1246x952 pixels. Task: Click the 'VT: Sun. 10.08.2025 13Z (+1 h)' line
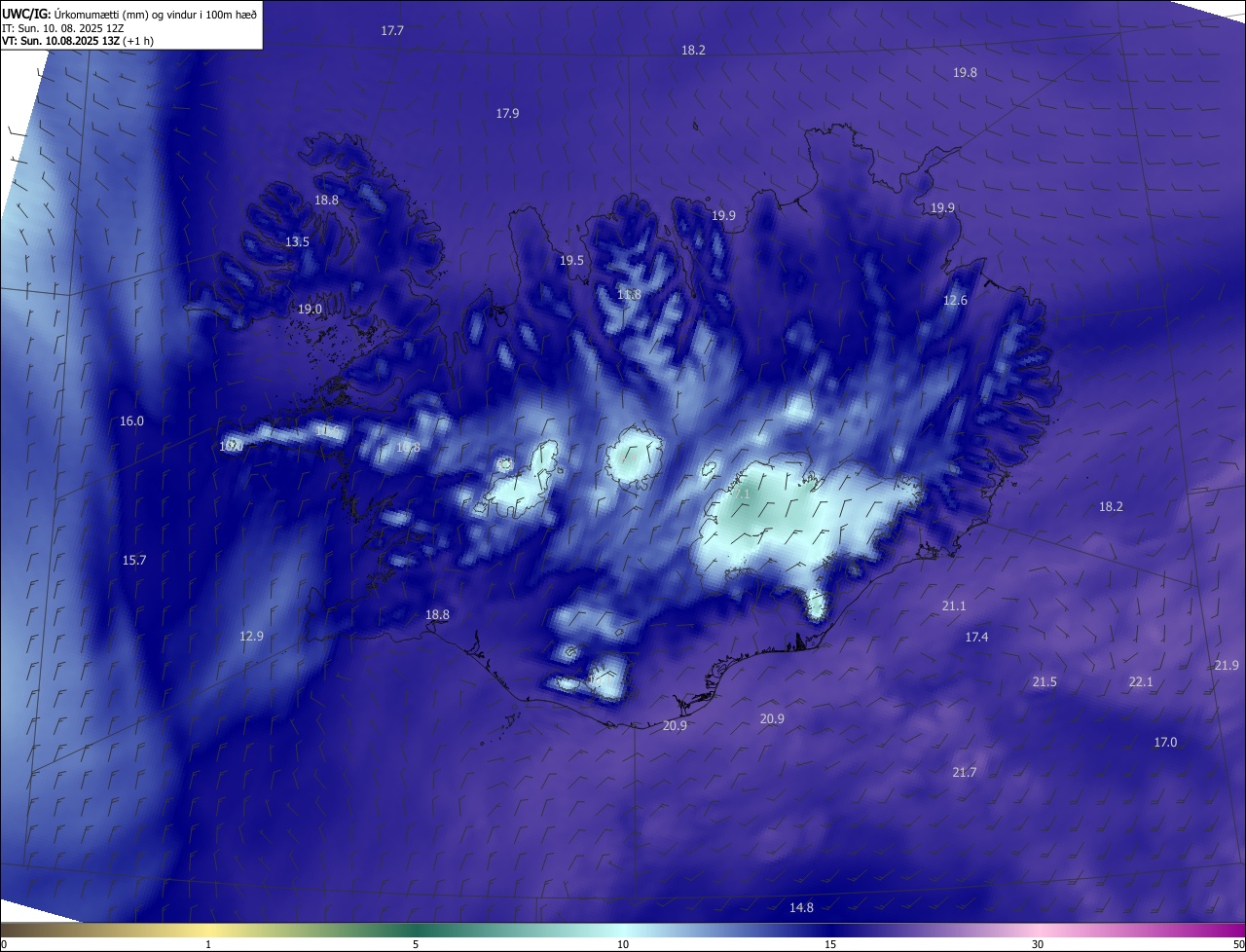(78, 41)
